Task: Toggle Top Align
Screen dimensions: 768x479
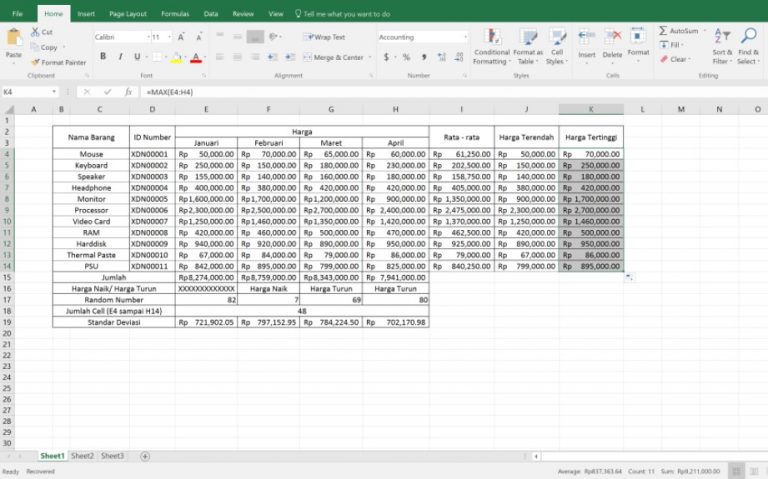Action: pyautogui.click(x=220, y=37)
